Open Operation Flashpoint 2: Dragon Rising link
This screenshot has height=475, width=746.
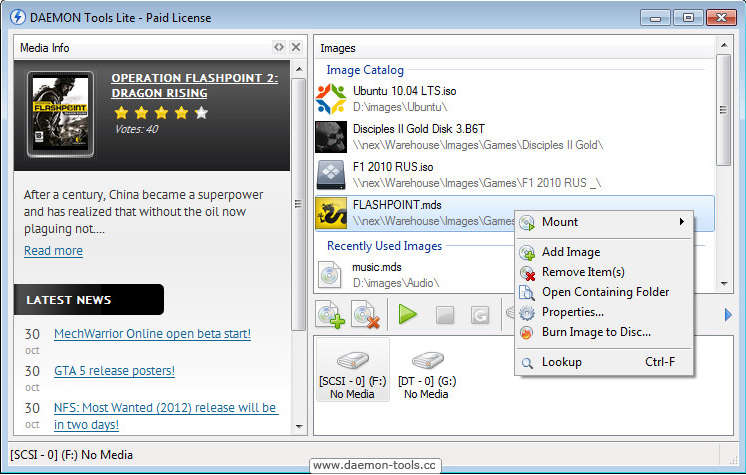tap(195, 85)
